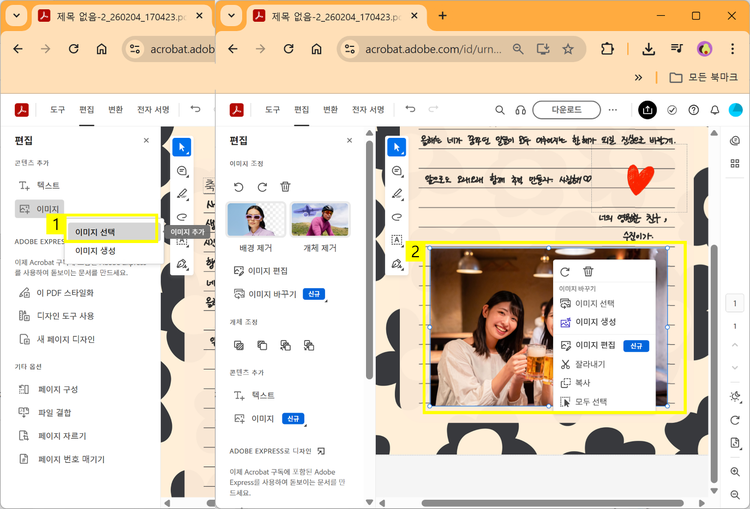The image size is (750, 509).
Task: Click send to back icon in 개체 조정
Action: coord(262,345)
